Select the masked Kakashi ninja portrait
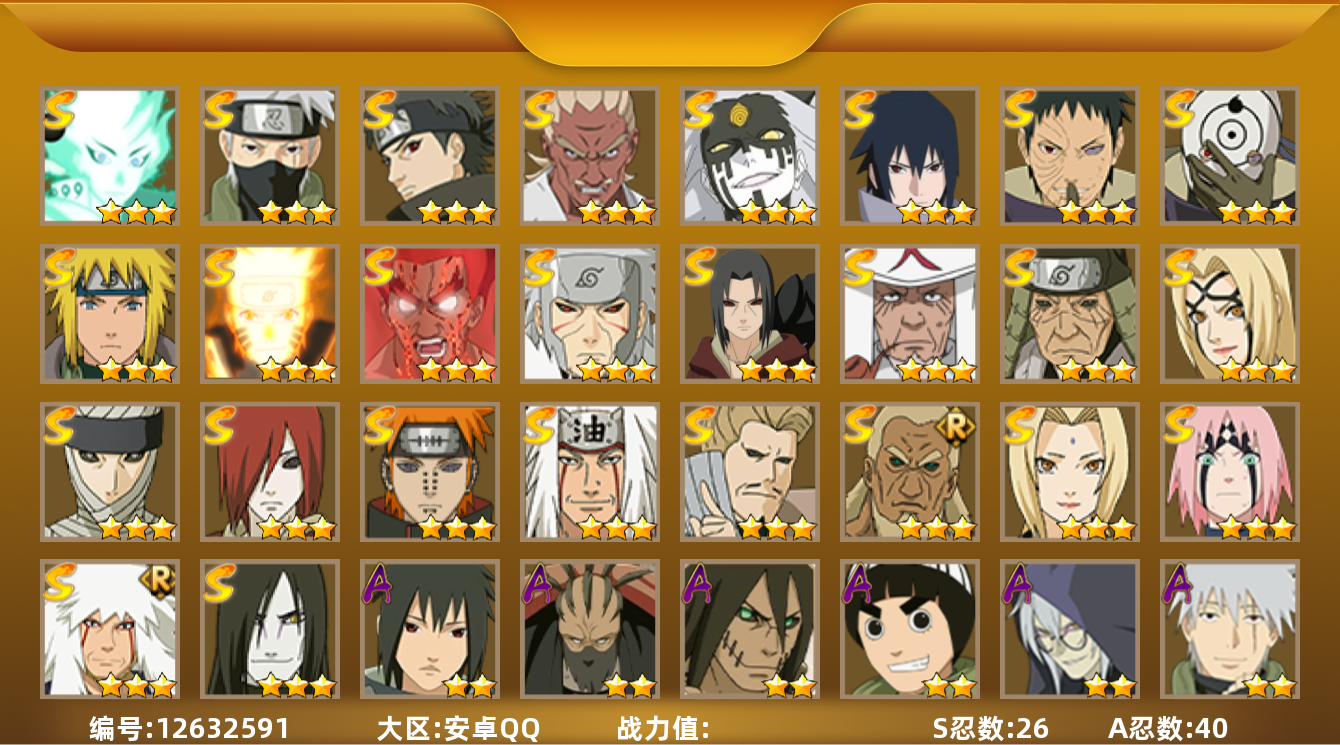 click(269, 155)
